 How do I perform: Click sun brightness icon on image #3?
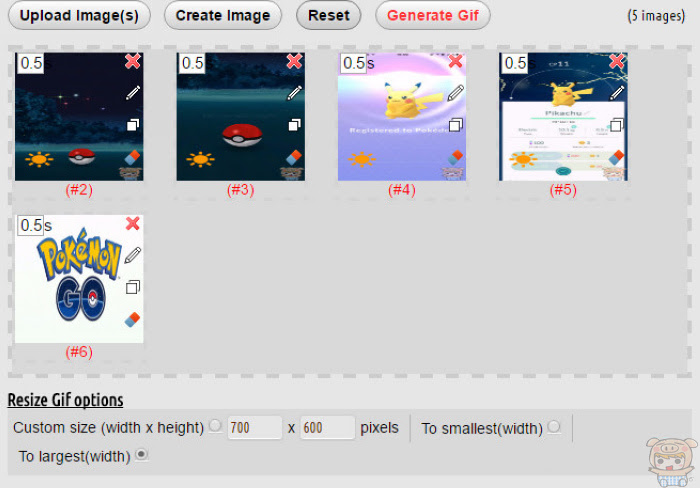point(200,159)
